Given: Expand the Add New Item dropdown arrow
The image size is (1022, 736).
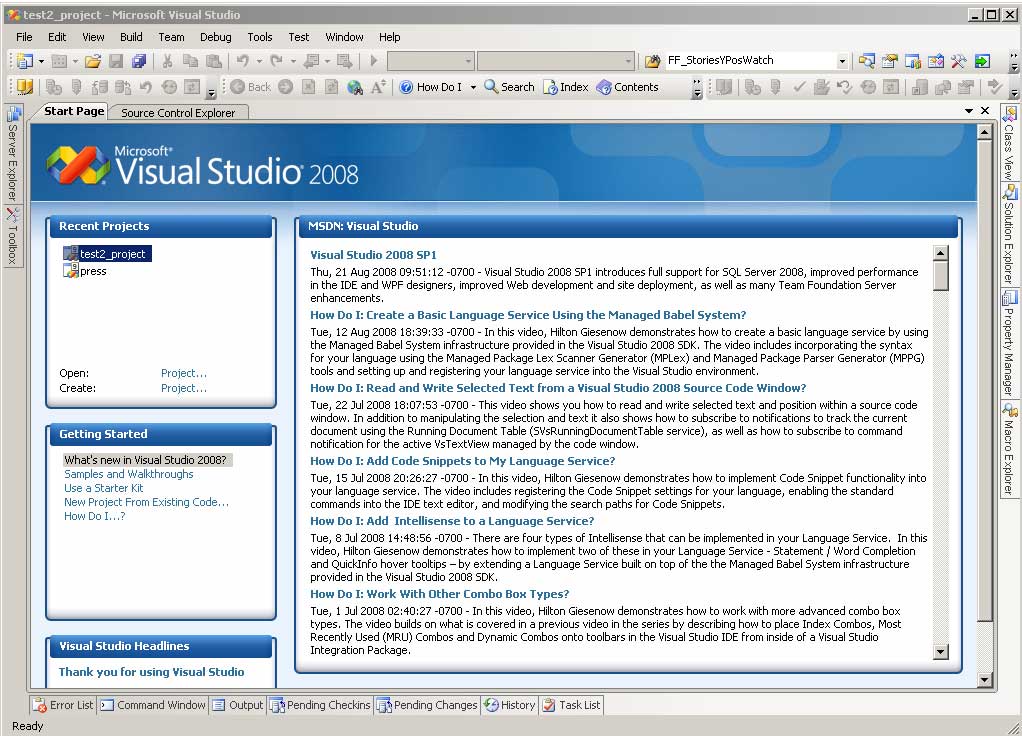Looking at the screenshot, I should 75,61.
